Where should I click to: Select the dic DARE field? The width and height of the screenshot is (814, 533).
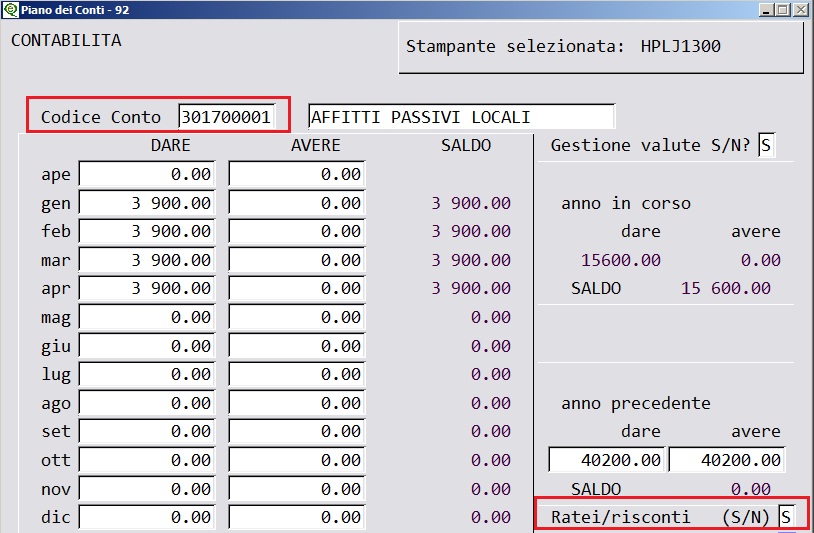(147, 517)
